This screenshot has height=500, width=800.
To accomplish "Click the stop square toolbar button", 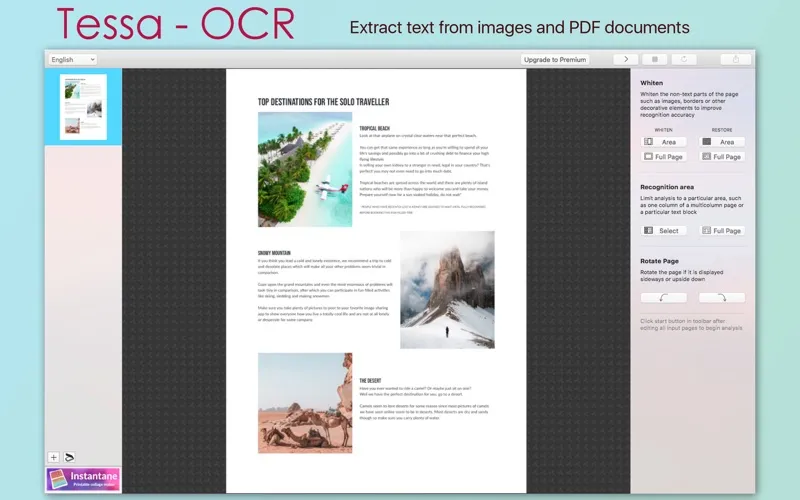I will tap(655, 59).
